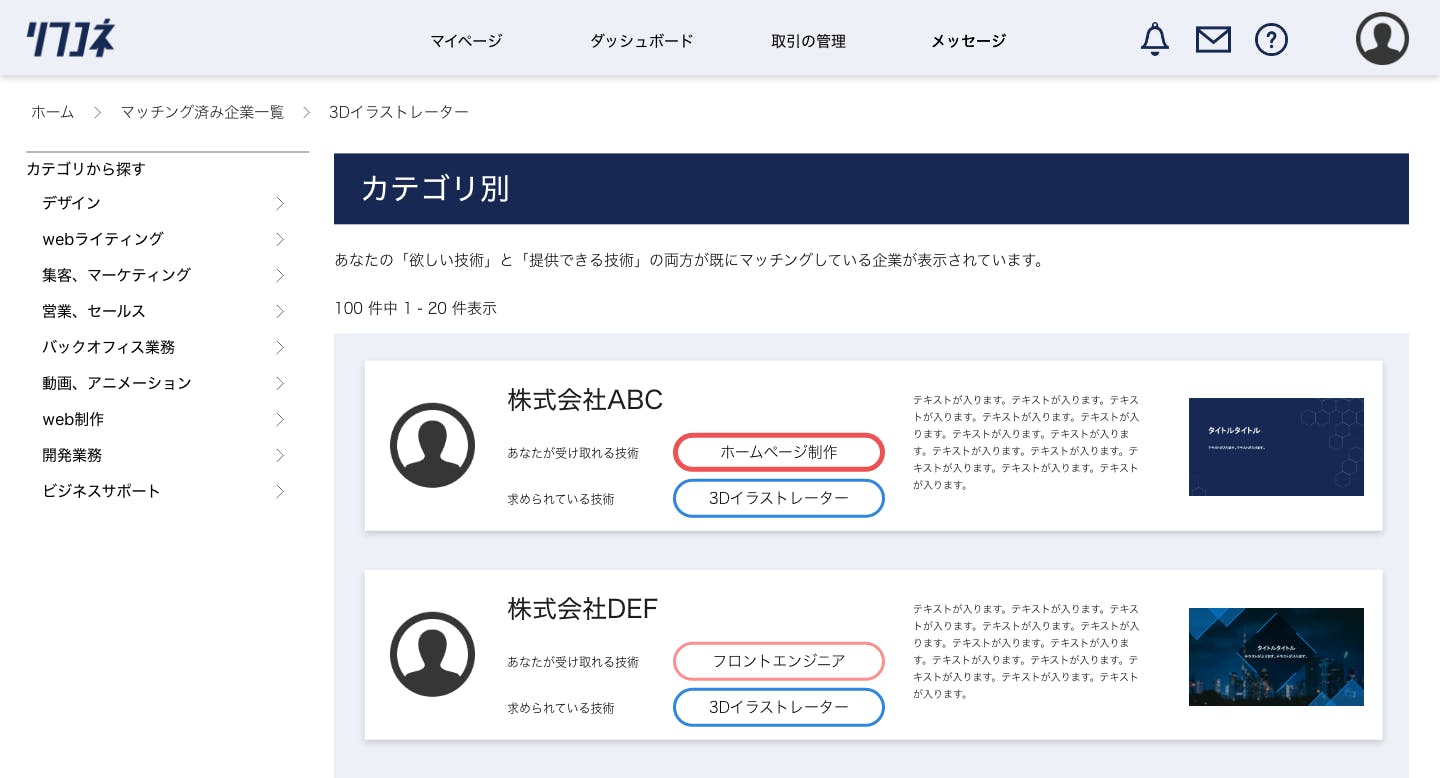Open the マイページ menu item
This screenshot has width=1440, height=778.
point(466,41)
